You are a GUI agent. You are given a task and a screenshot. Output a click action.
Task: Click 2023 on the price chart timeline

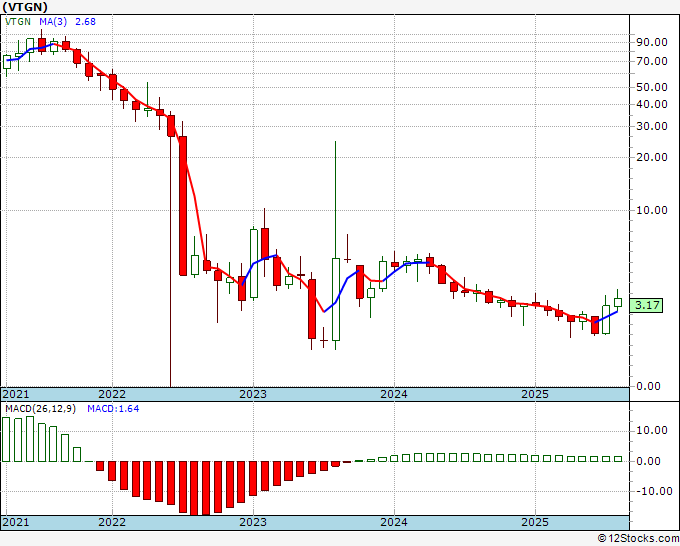pos(253,394)
